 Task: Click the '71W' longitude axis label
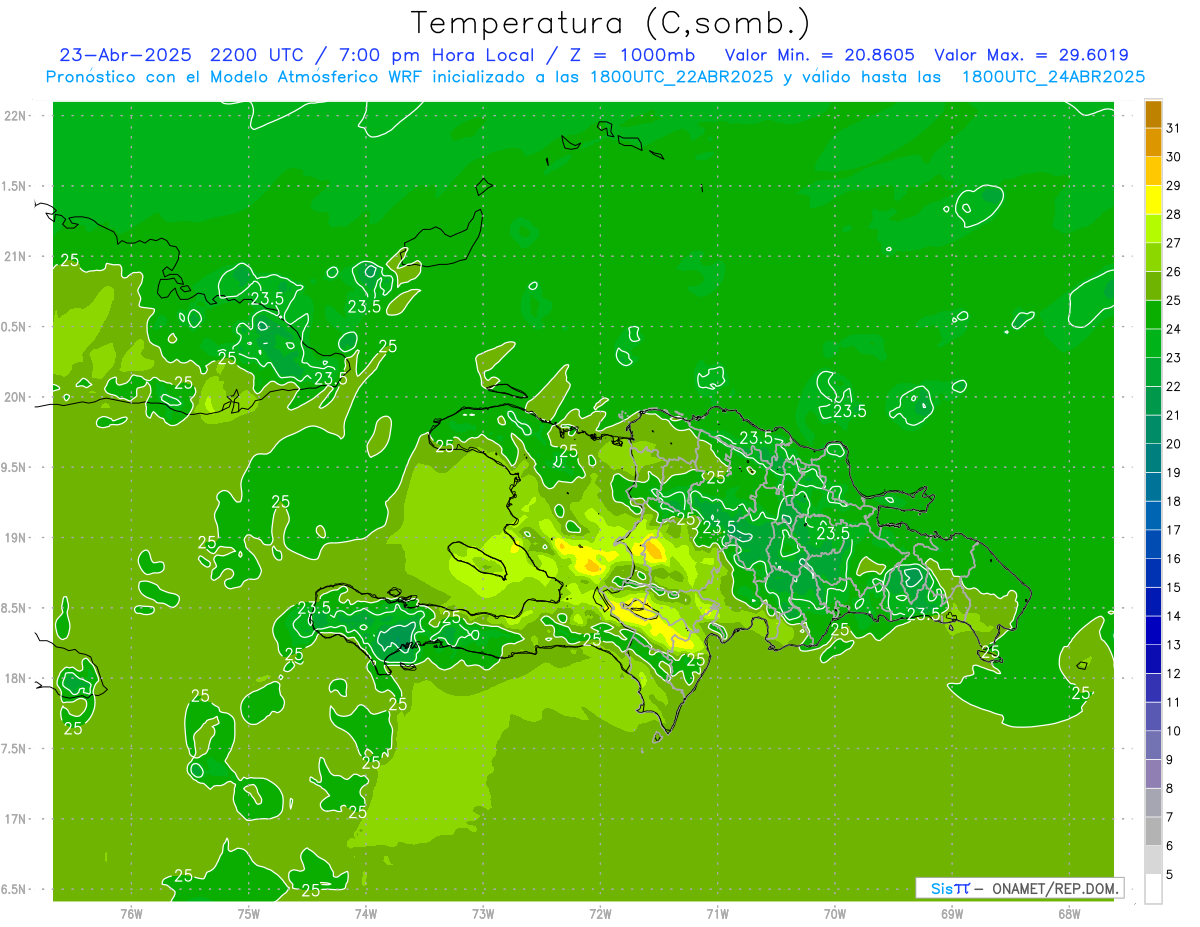point(717,913)
